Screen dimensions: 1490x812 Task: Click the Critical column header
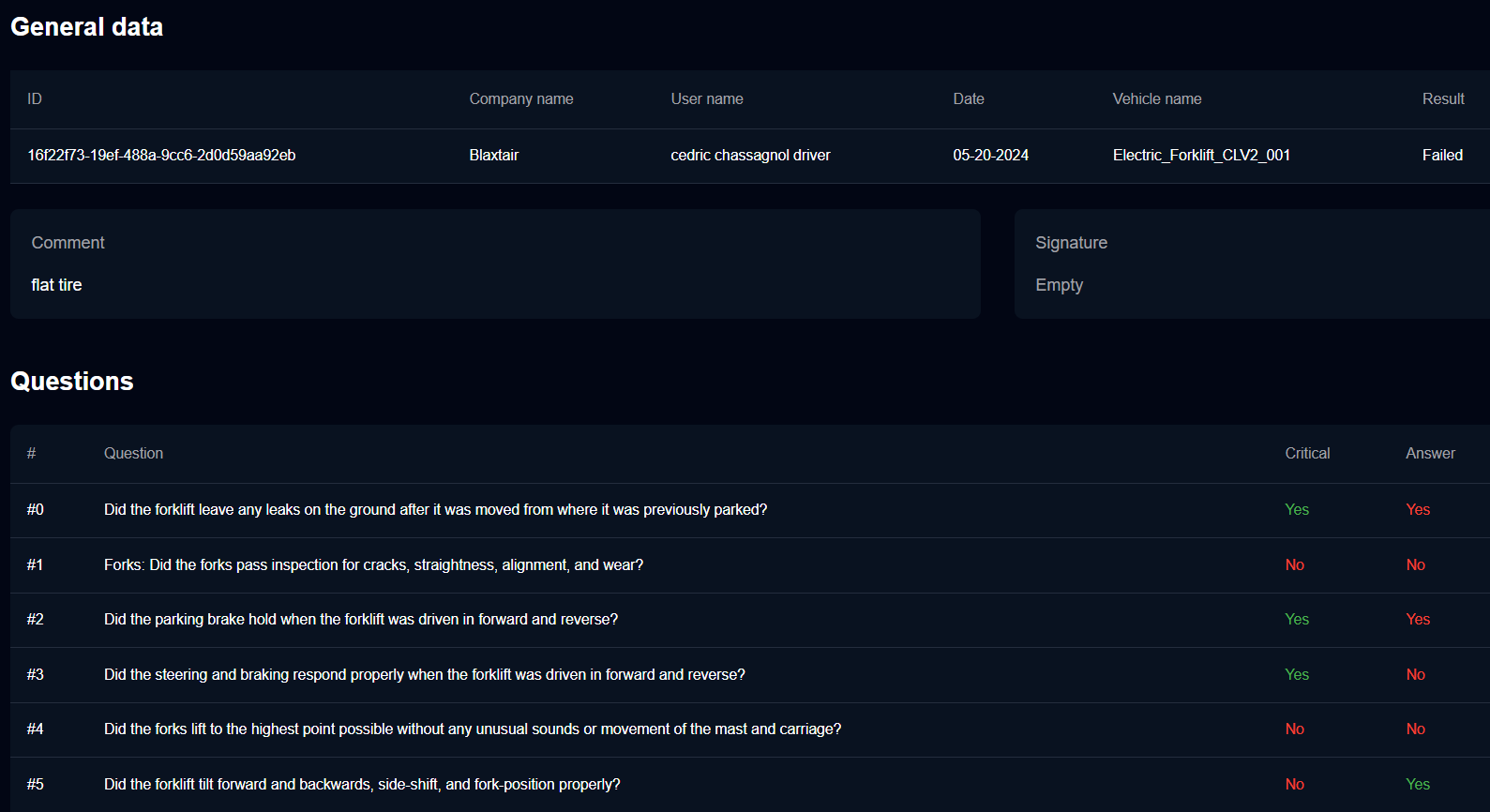click(1306, 454)
